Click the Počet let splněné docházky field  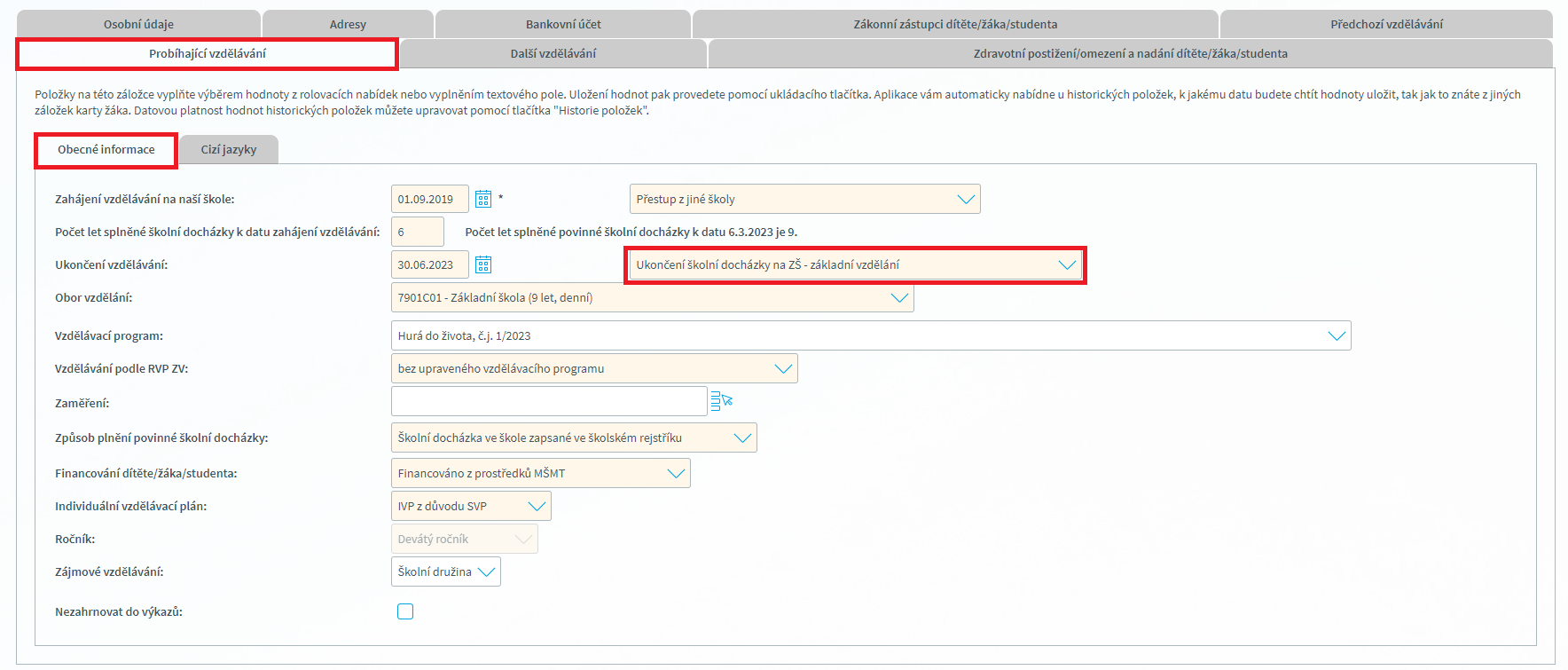click(x=417, y=232)
